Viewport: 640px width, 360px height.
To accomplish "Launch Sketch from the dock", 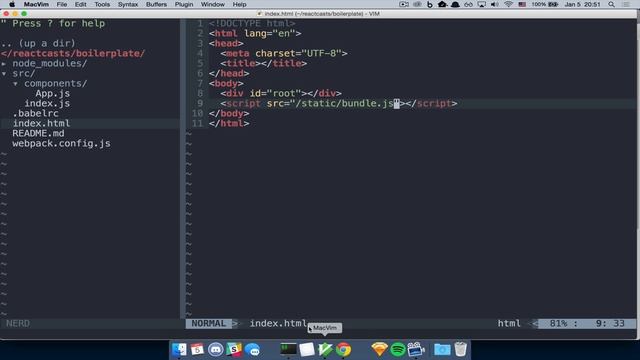I will tap(379, 350).
